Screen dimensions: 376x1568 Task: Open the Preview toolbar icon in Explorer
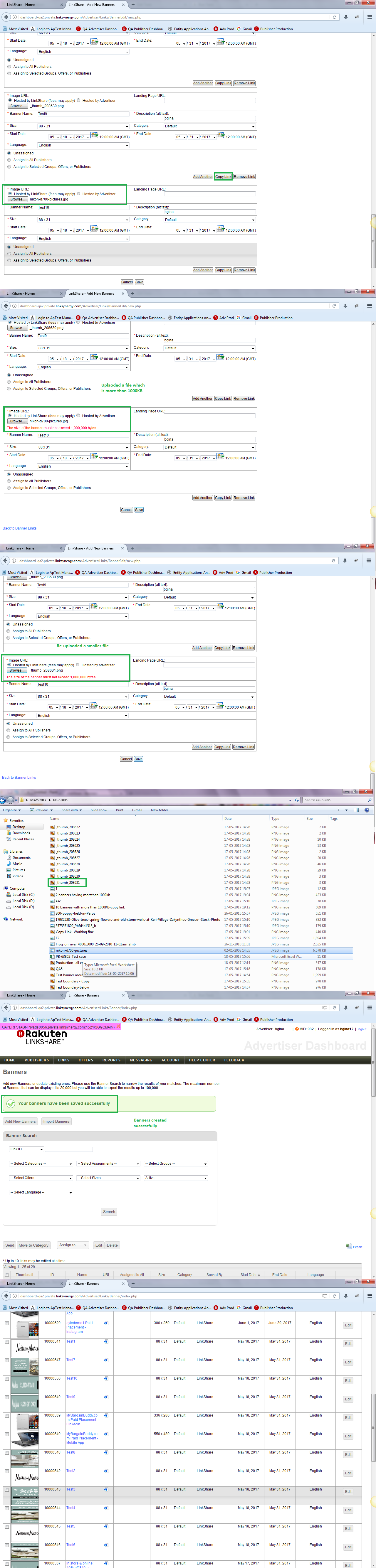click(x=32, y=810)
